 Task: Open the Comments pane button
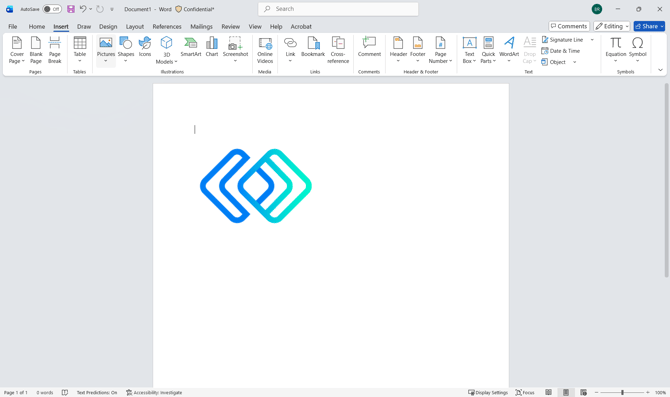[x=569, y=26]
